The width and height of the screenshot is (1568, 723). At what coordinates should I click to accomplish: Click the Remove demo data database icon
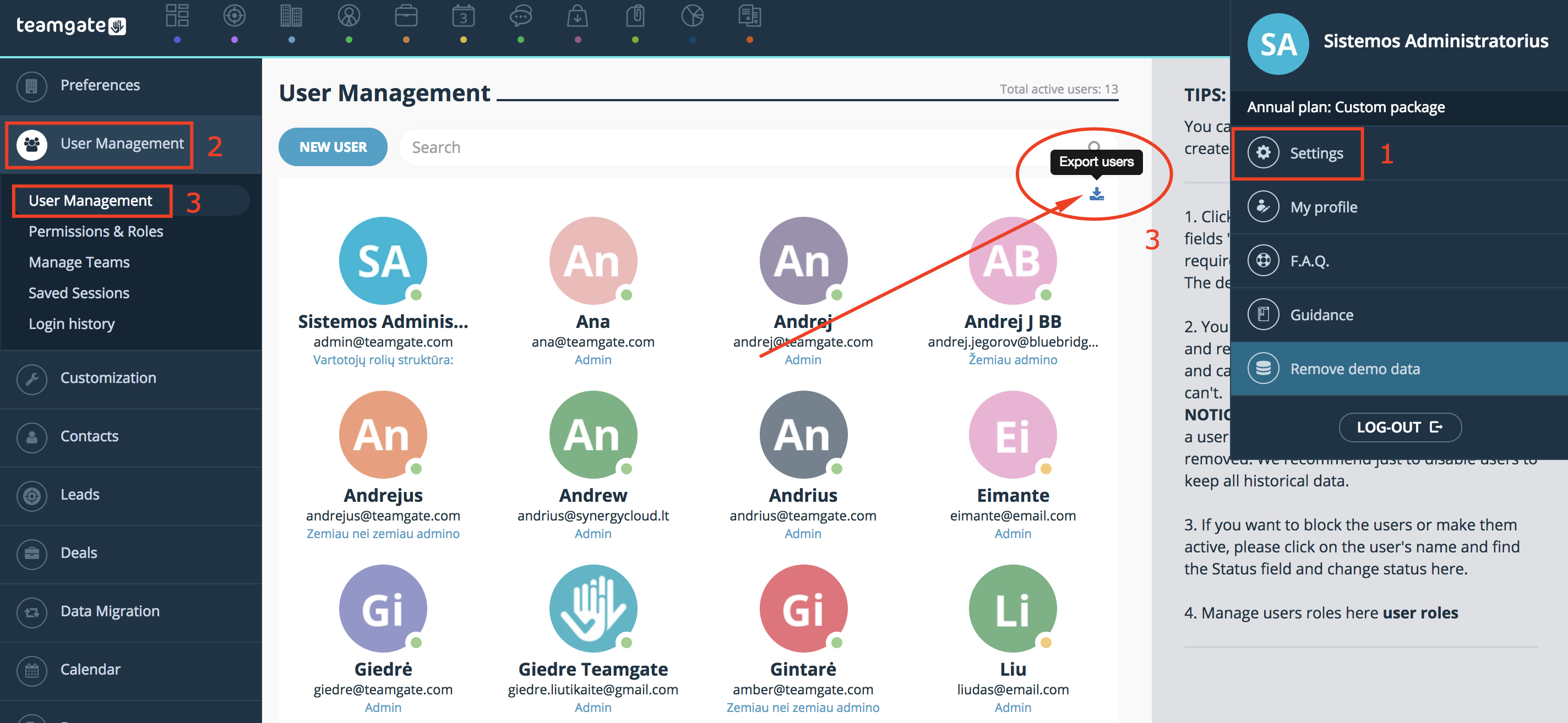click(1263, 369)
